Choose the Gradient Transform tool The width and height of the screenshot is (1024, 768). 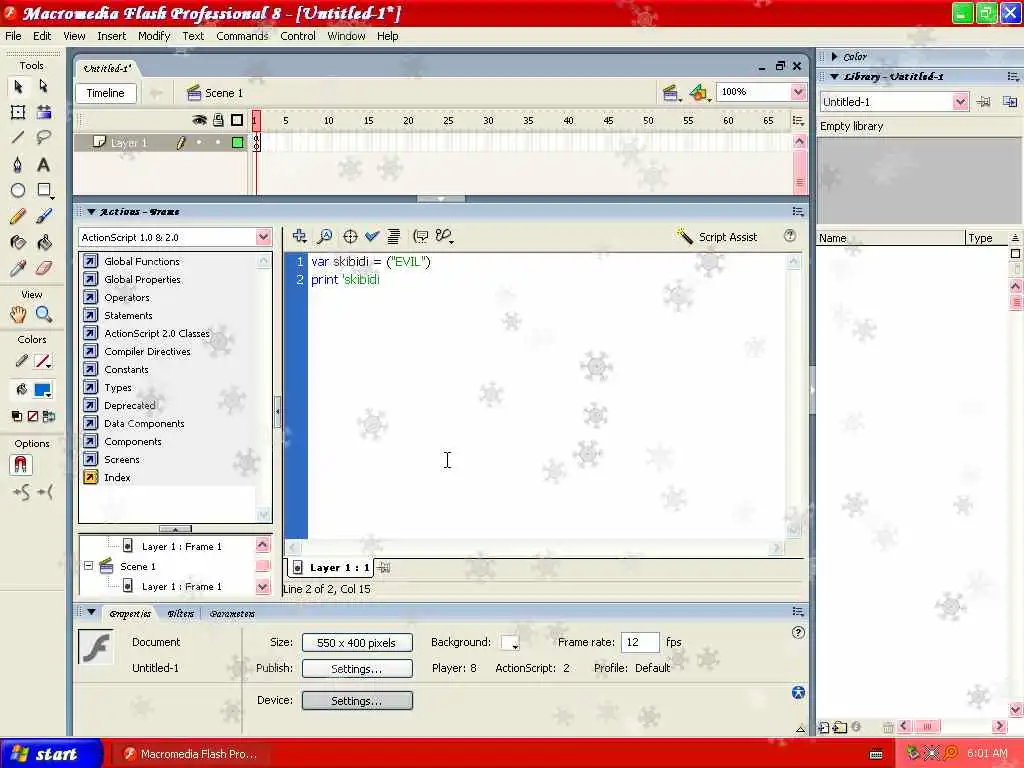(x=44, y=112)
